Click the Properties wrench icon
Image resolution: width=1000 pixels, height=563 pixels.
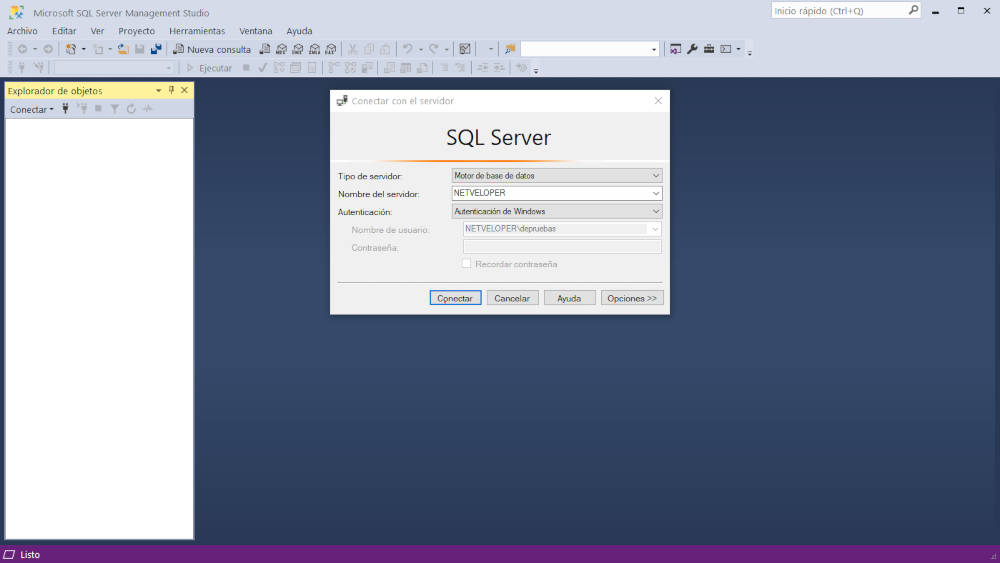(692, 49)
